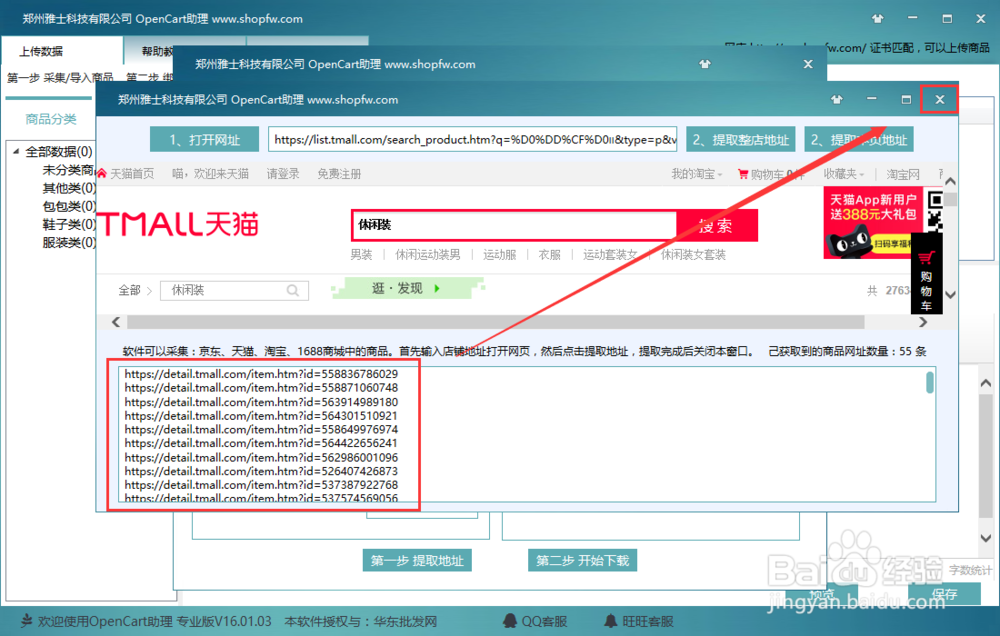Click the shirt icon in middle window title

(705, 64)
